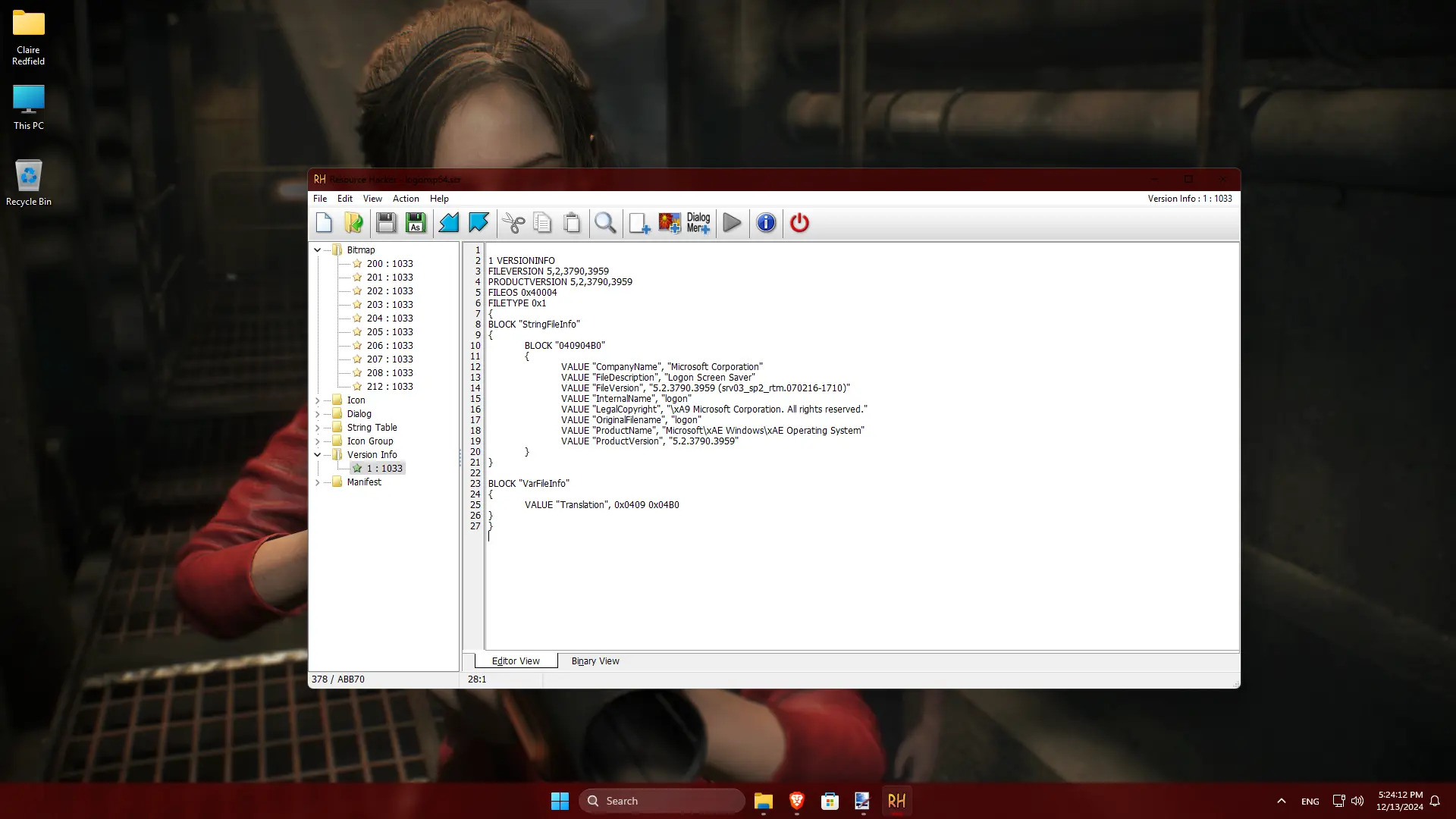Open the Dialog Menu editor tool
The width and height of the screenshot is (1456, 819).
tap(698, 223)
